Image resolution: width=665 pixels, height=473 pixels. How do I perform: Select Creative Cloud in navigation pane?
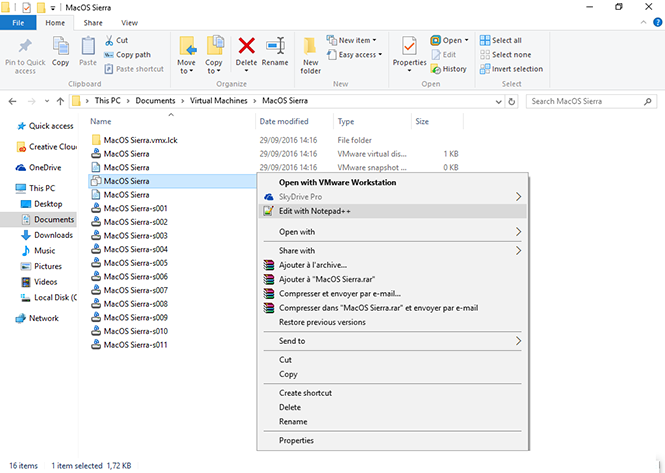[x=46, y=147]
